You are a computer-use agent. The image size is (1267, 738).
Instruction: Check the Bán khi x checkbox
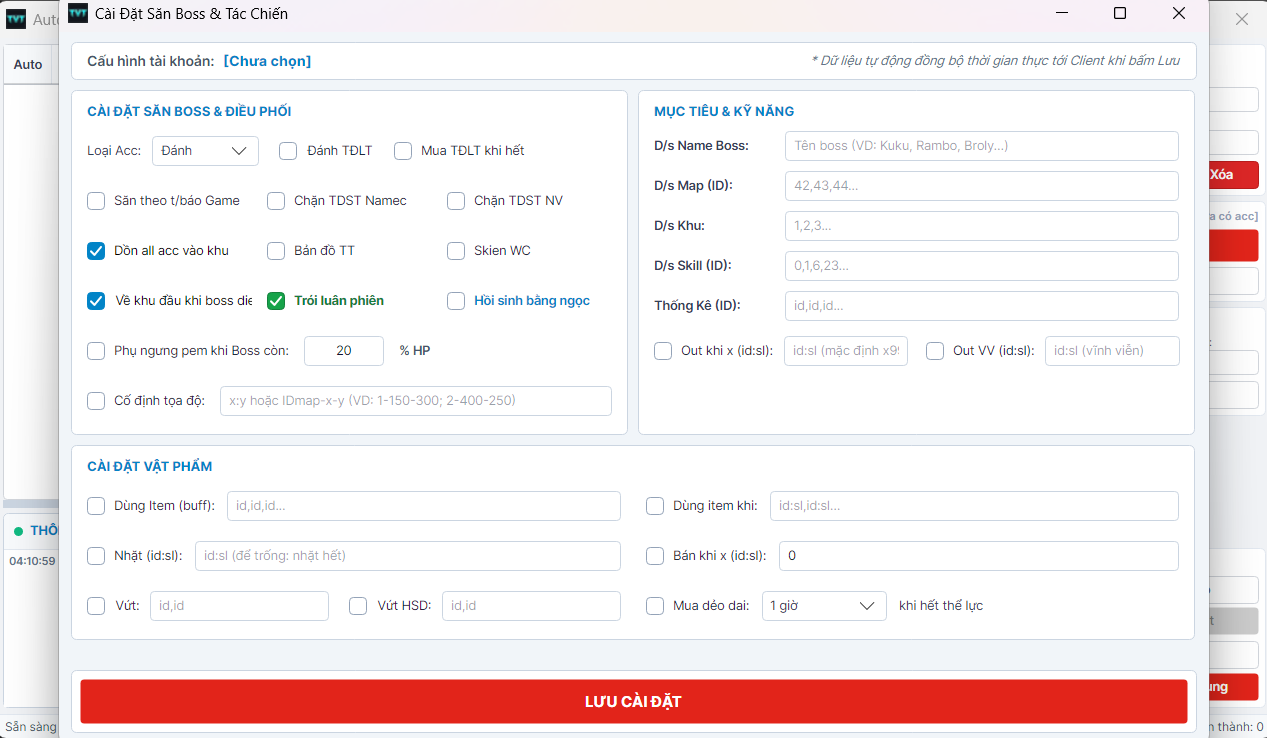point(655,556)
